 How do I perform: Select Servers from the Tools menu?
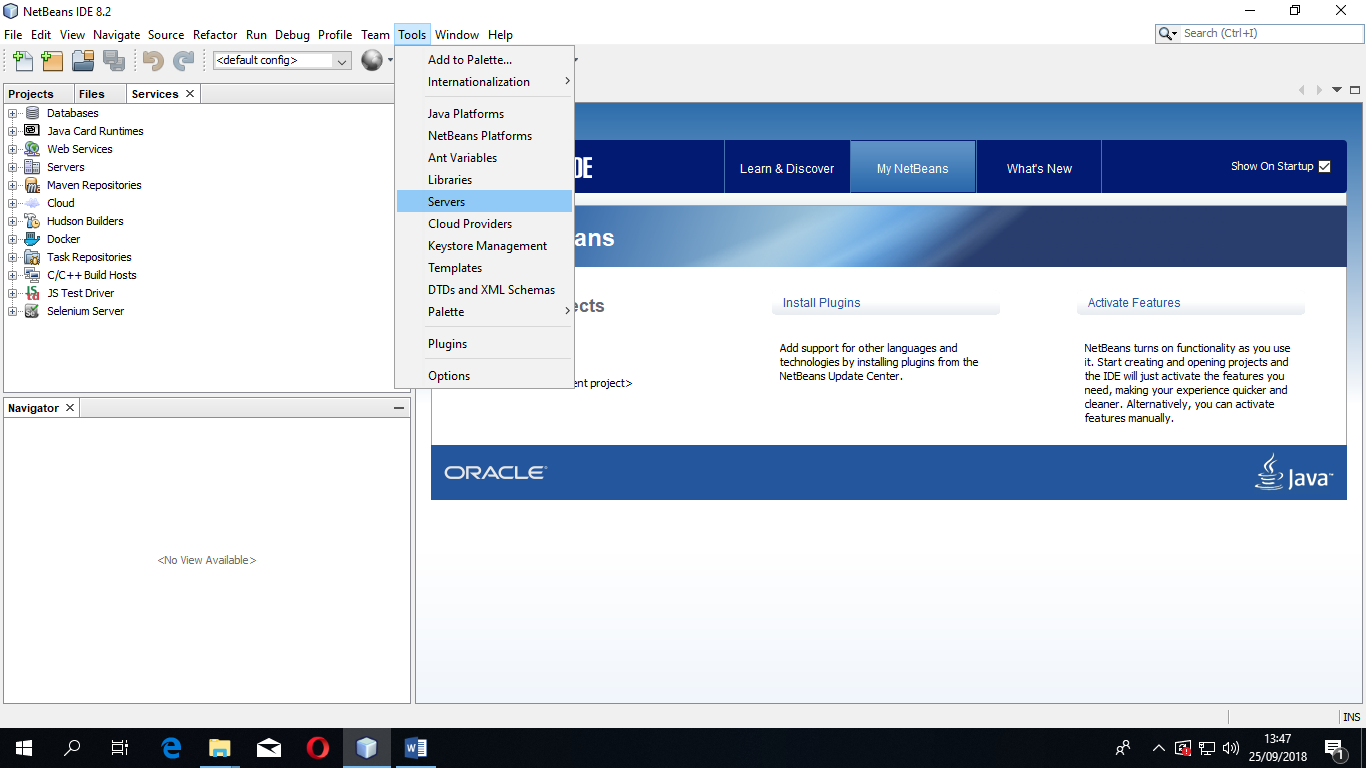[446, 201]
